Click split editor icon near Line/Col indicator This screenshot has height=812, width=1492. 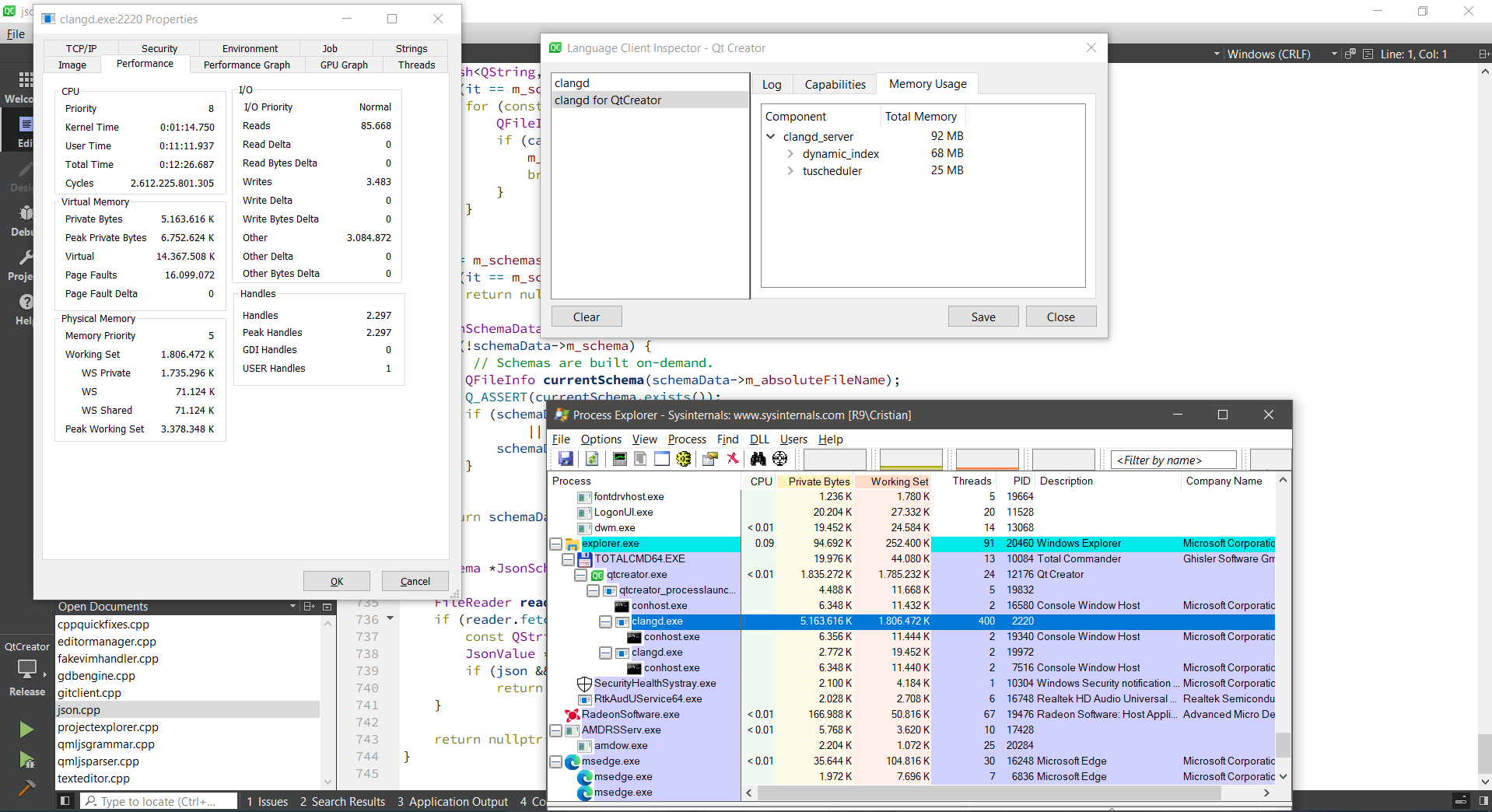tap(1483, 54)
